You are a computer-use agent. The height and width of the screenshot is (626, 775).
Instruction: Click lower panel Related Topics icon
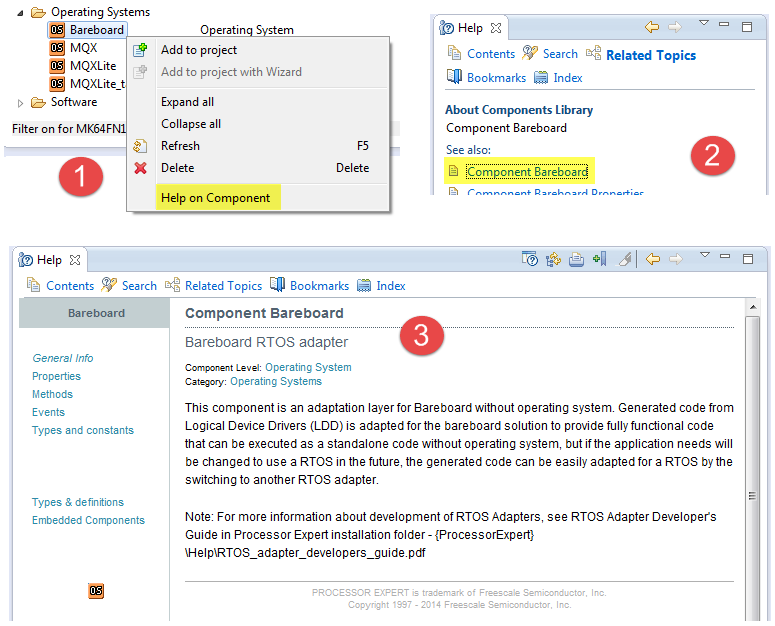tap(172, 285)
